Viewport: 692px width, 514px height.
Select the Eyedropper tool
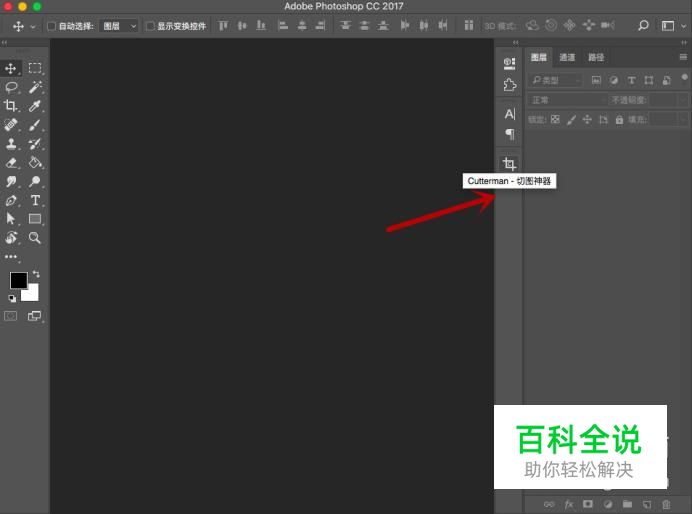[35, 106]
